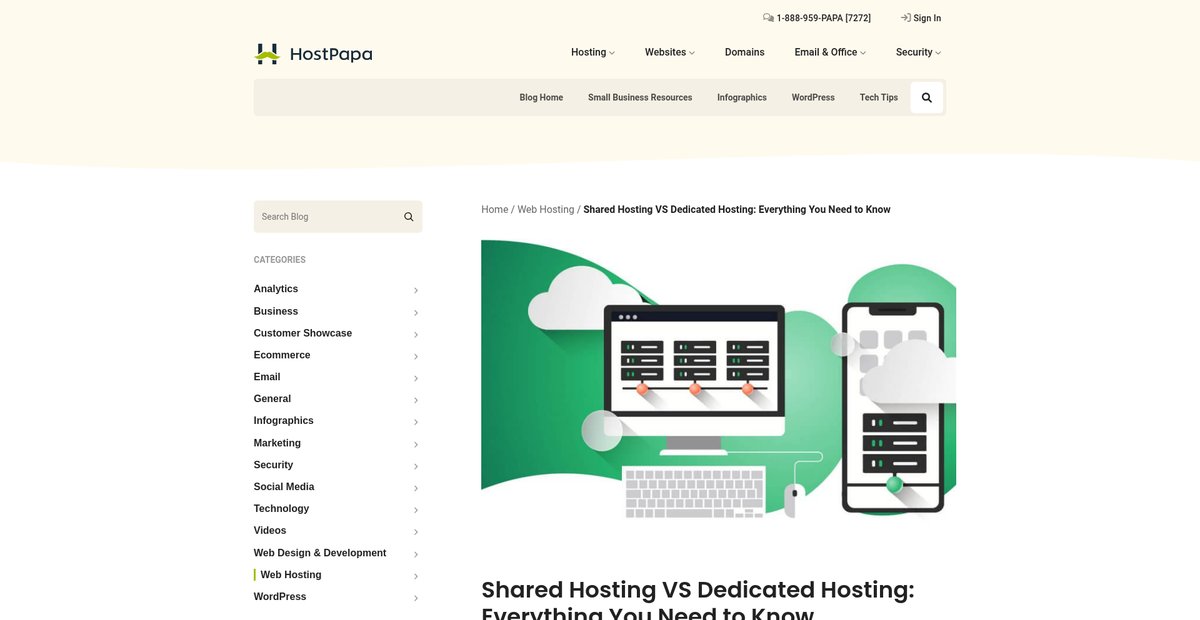The height and width of the screenshot is (620, 1200).
Task: Open the Analytics category
Action: (x=276, y=289)
